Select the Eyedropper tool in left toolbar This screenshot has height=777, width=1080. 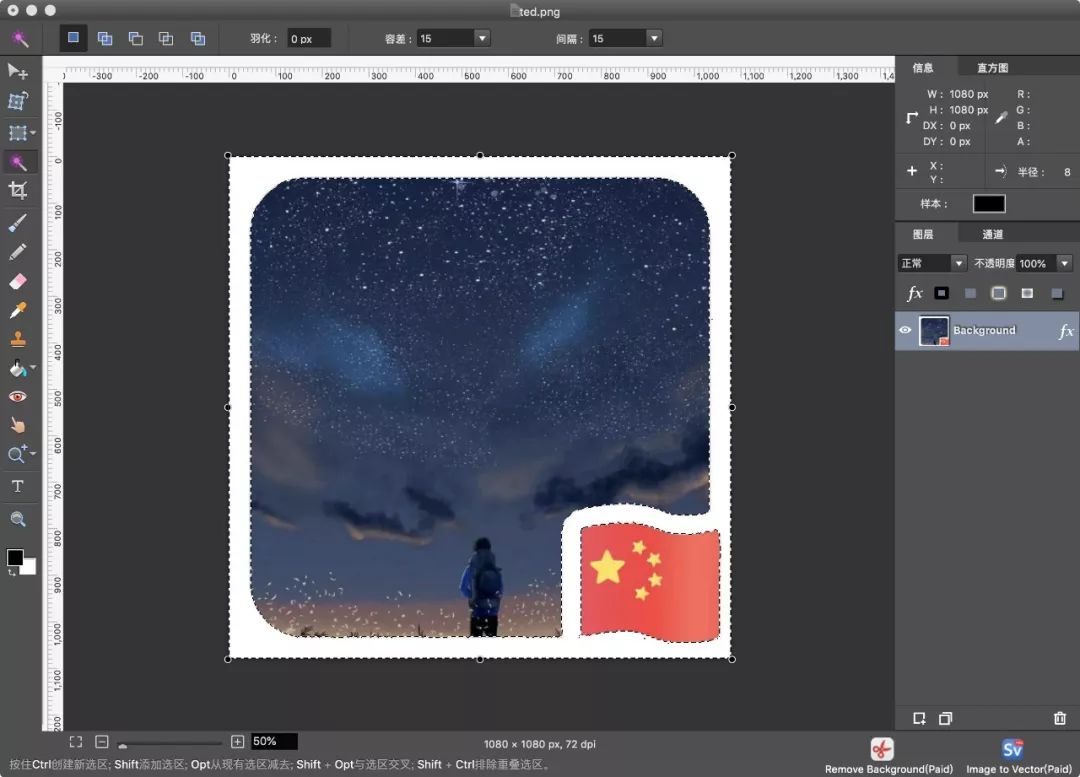click(18, 310)
